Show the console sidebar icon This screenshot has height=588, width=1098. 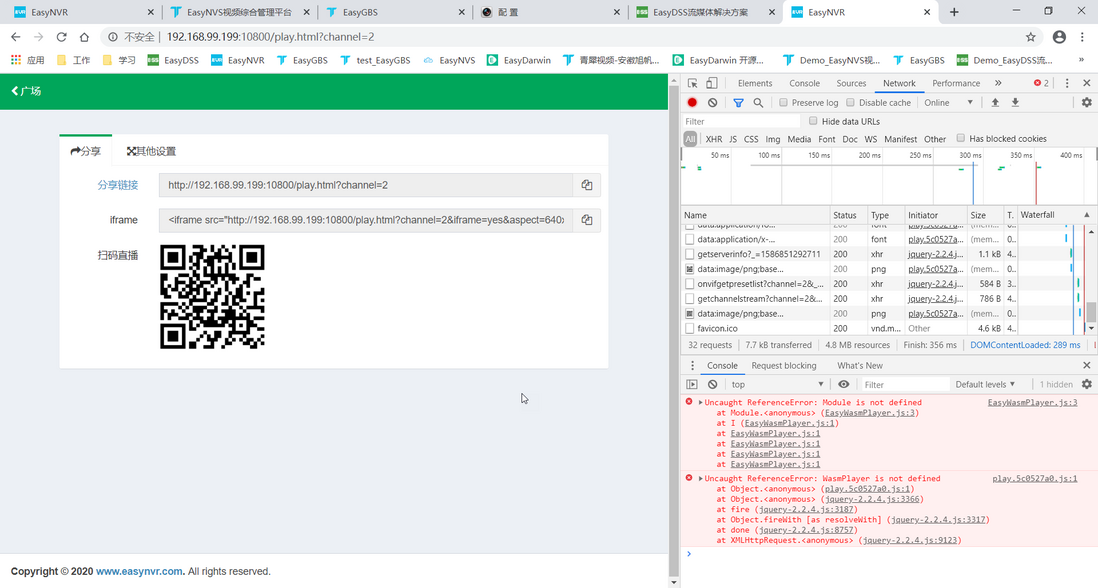pos(692,384)
